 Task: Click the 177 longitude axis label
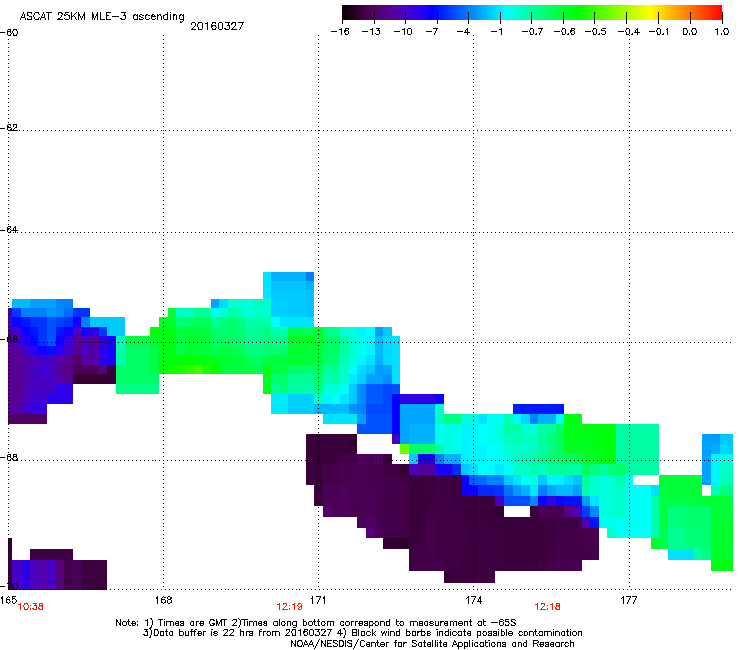(629, 599)
